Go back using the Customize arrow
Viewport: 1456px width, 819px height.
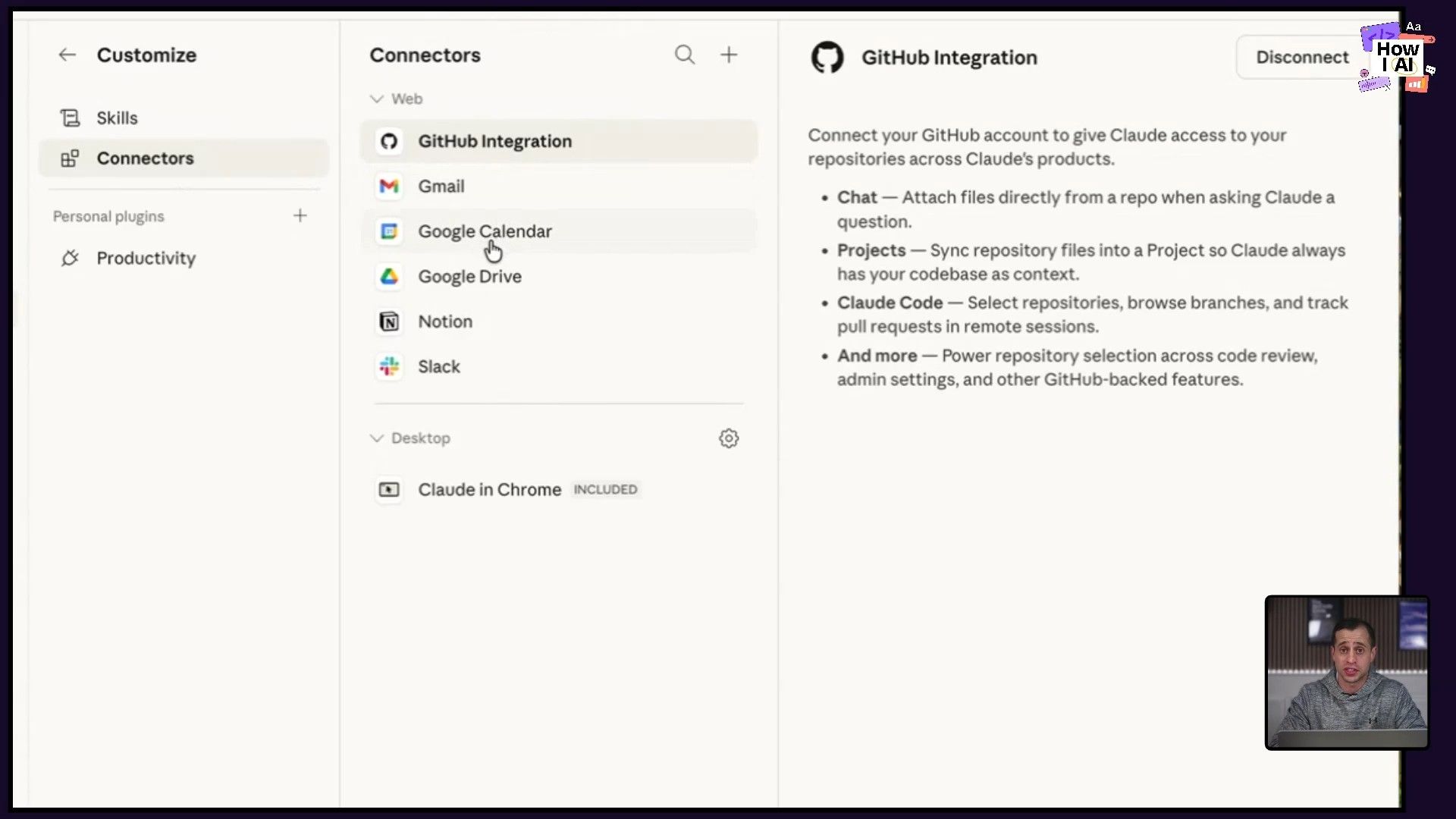pos(67,55)
